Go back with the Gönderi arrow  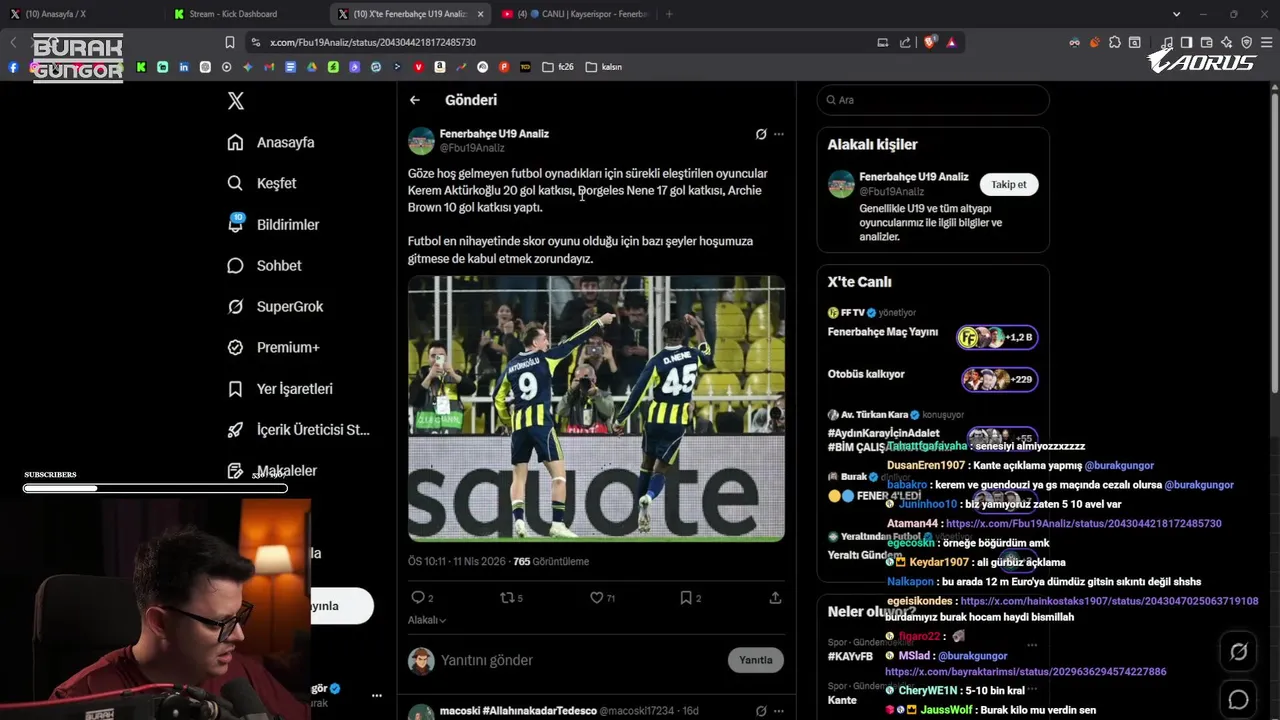point(414,100)
